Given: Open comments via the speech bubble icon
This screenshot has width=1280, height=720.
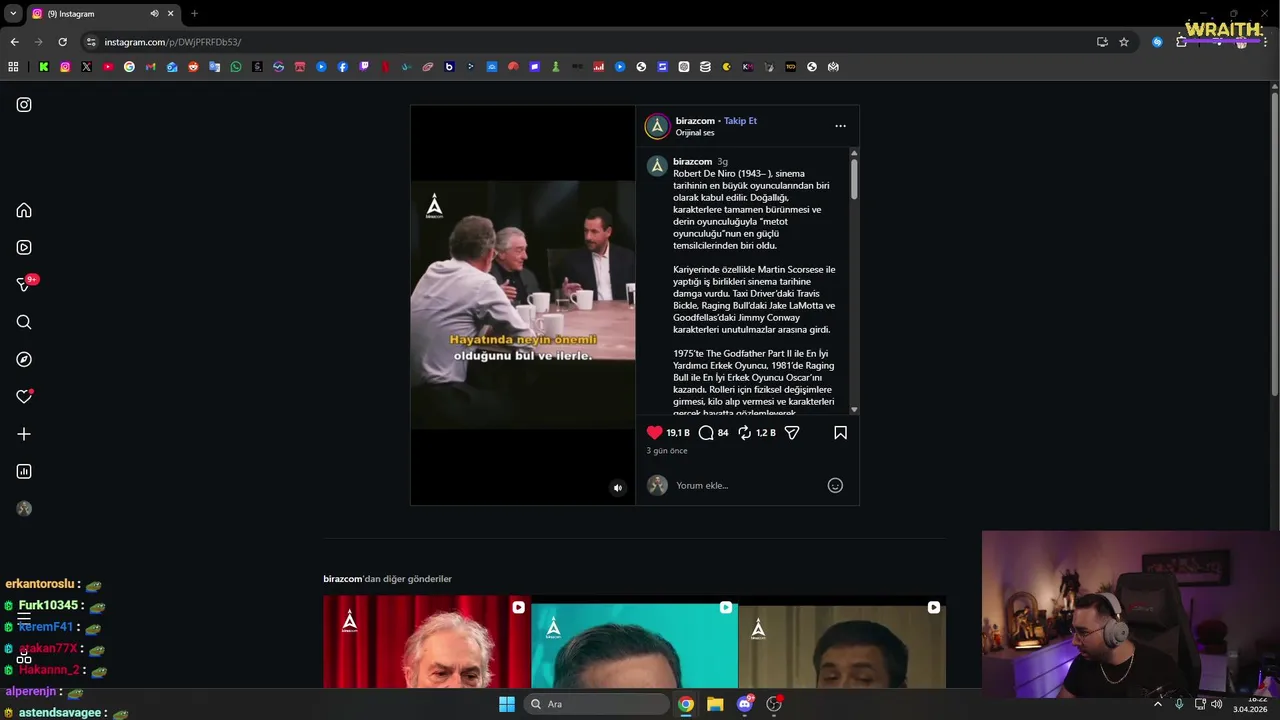Looking at the screenshot, I should 706,432.
